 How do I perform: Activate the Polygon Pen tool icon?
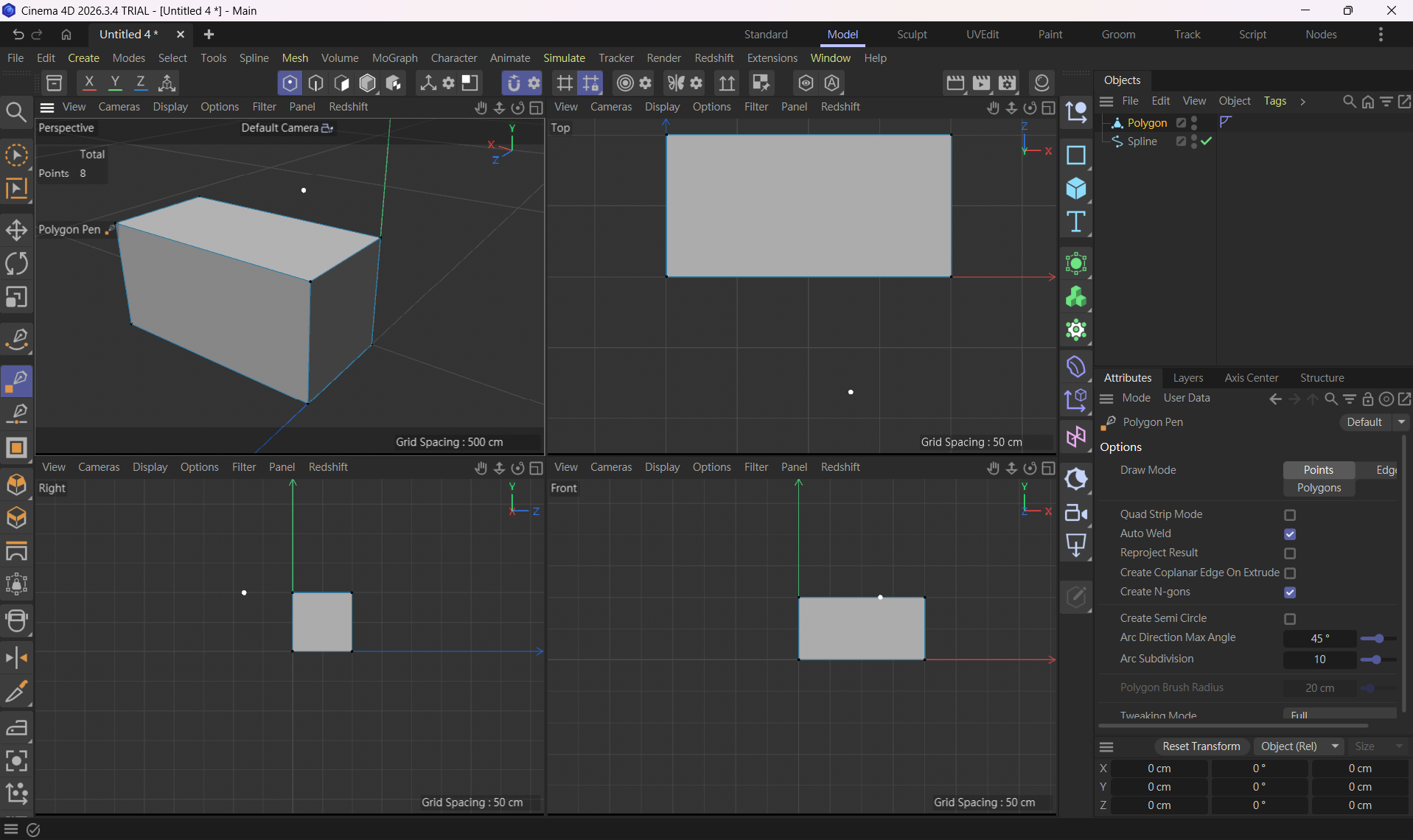click(x=16, y=381)
